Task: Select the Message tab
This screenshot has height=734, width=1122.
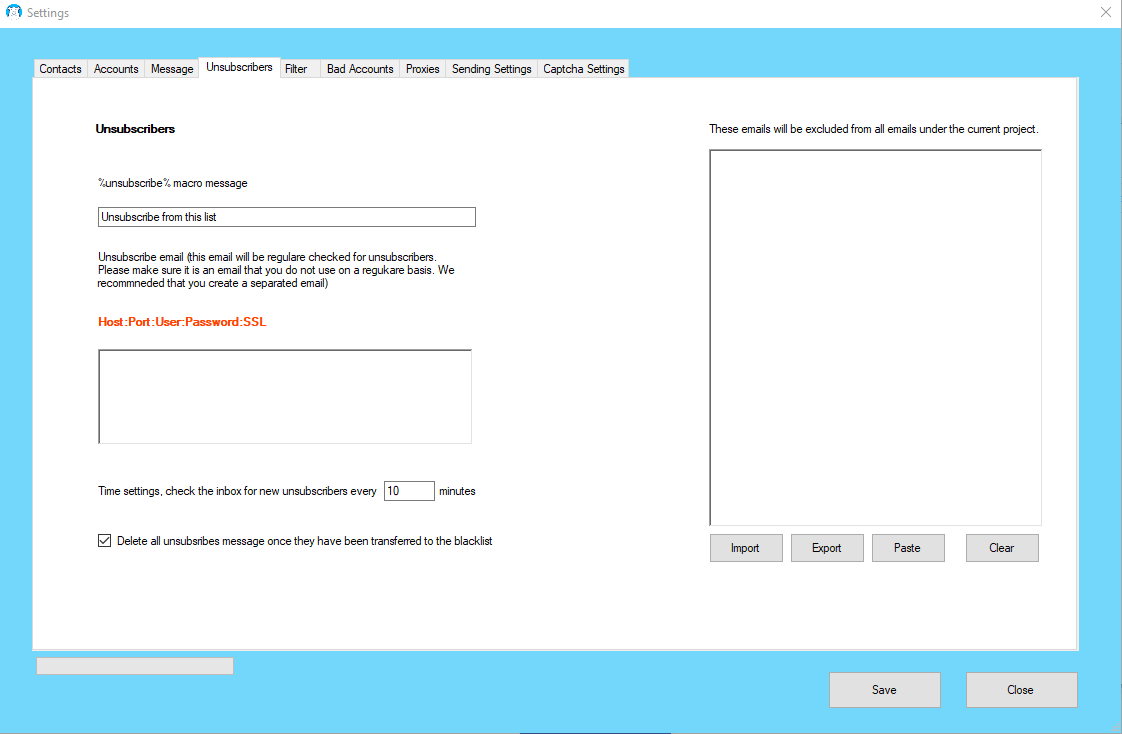Action: [x=172, y=69]
